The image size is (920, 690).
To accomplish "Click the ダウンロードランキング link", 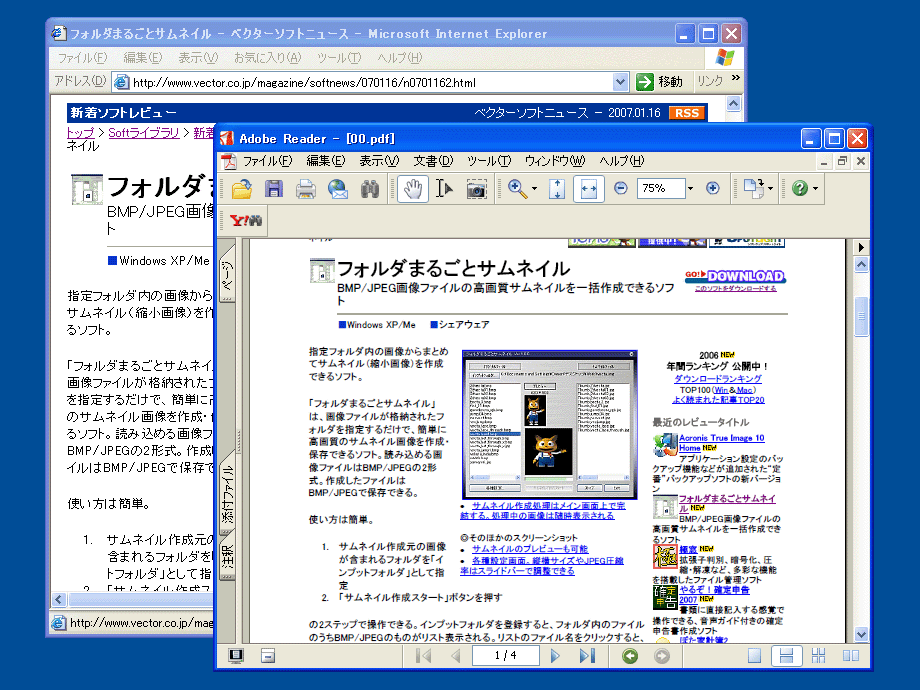I will (x=718, y=379).
